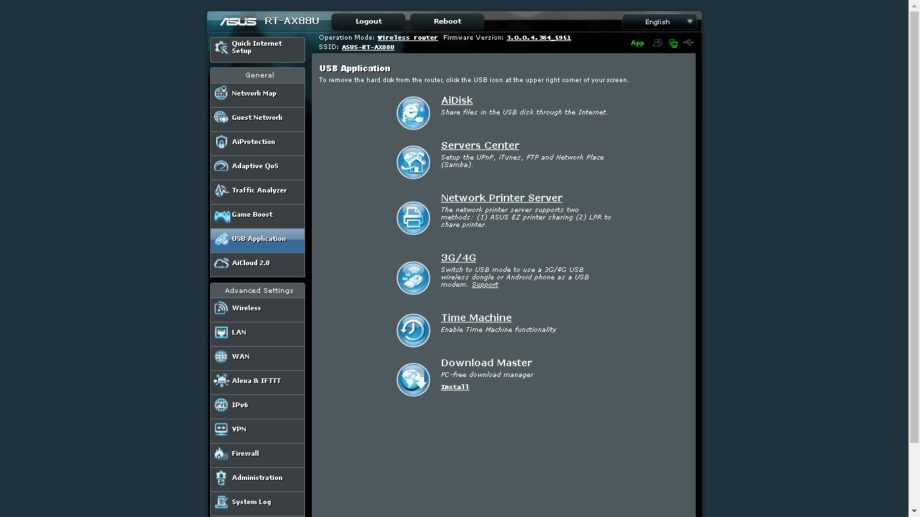This screenshot has height=517, width=920.
Task: Click the 3G/4G USB modem icon
Action: click(x=413, y=278)
